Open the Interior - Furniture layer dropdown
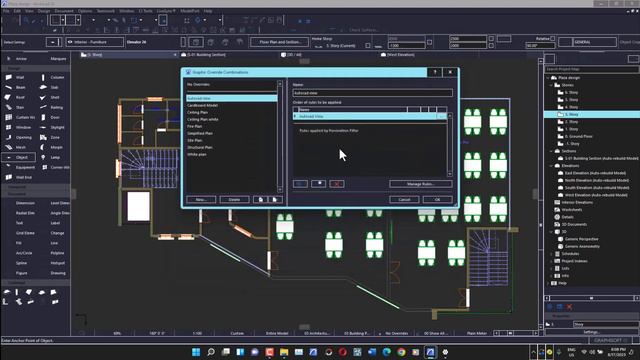Image resolution: width=640 pixels, height=360 pixels. (x=94, y=42)
